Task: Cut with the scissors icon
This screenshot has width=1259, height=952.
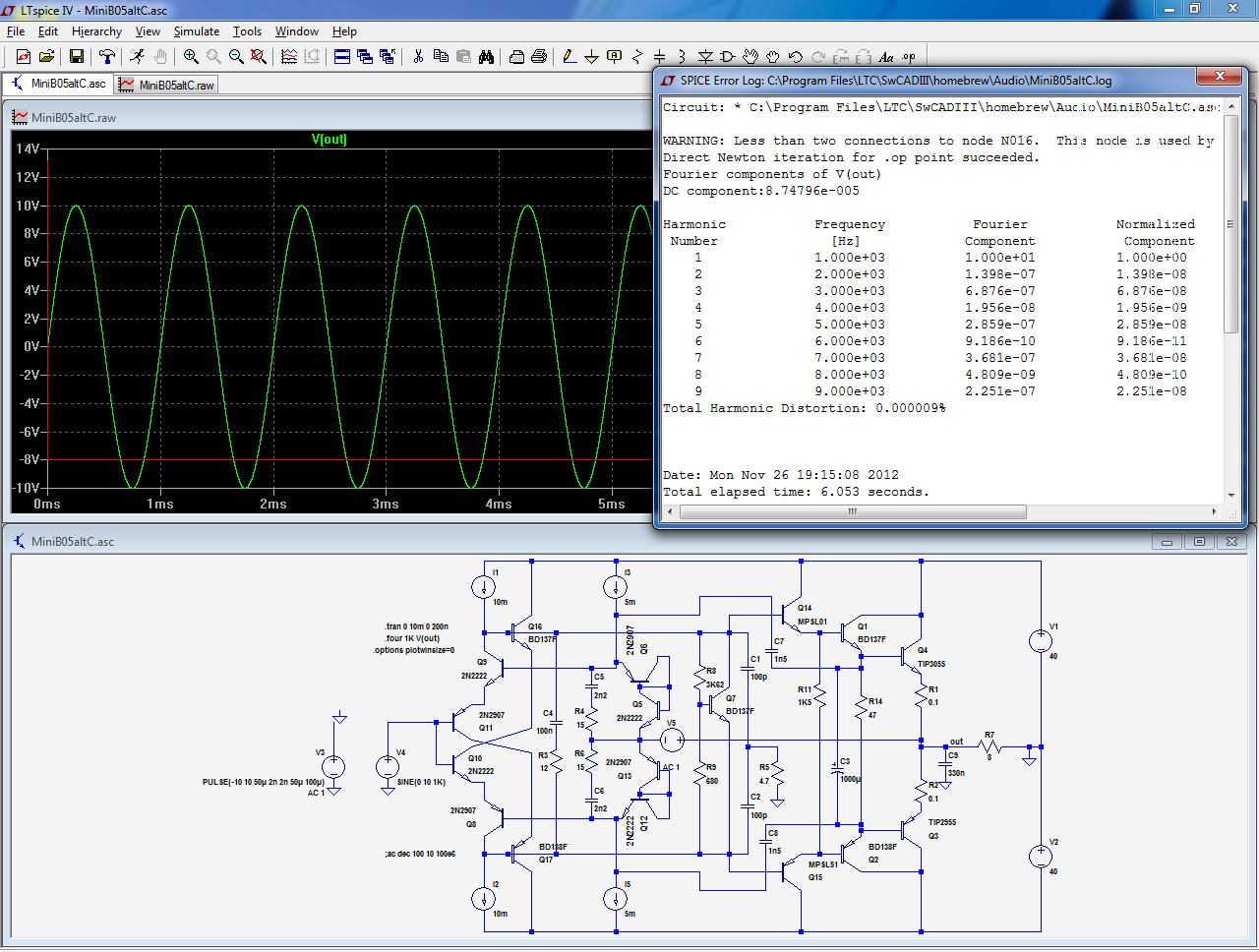Action: click(418, 57)
